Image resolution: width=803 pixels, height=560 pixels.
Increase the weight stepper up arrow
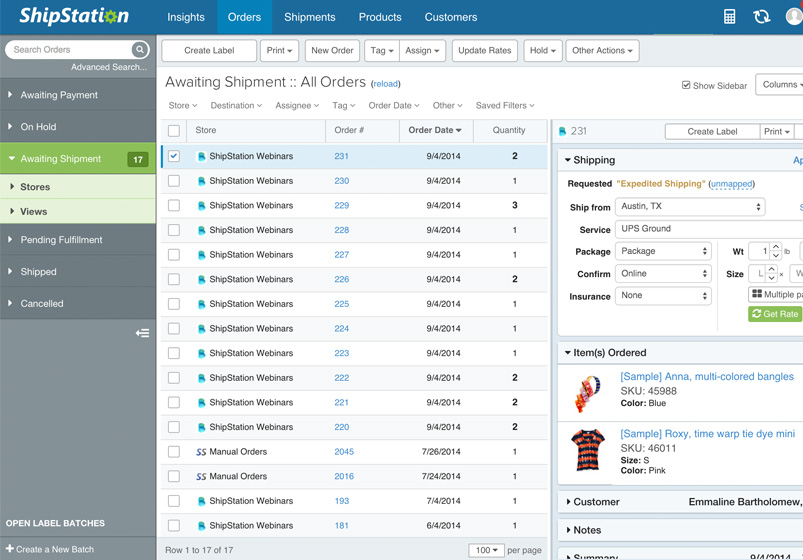coord(775,246)
